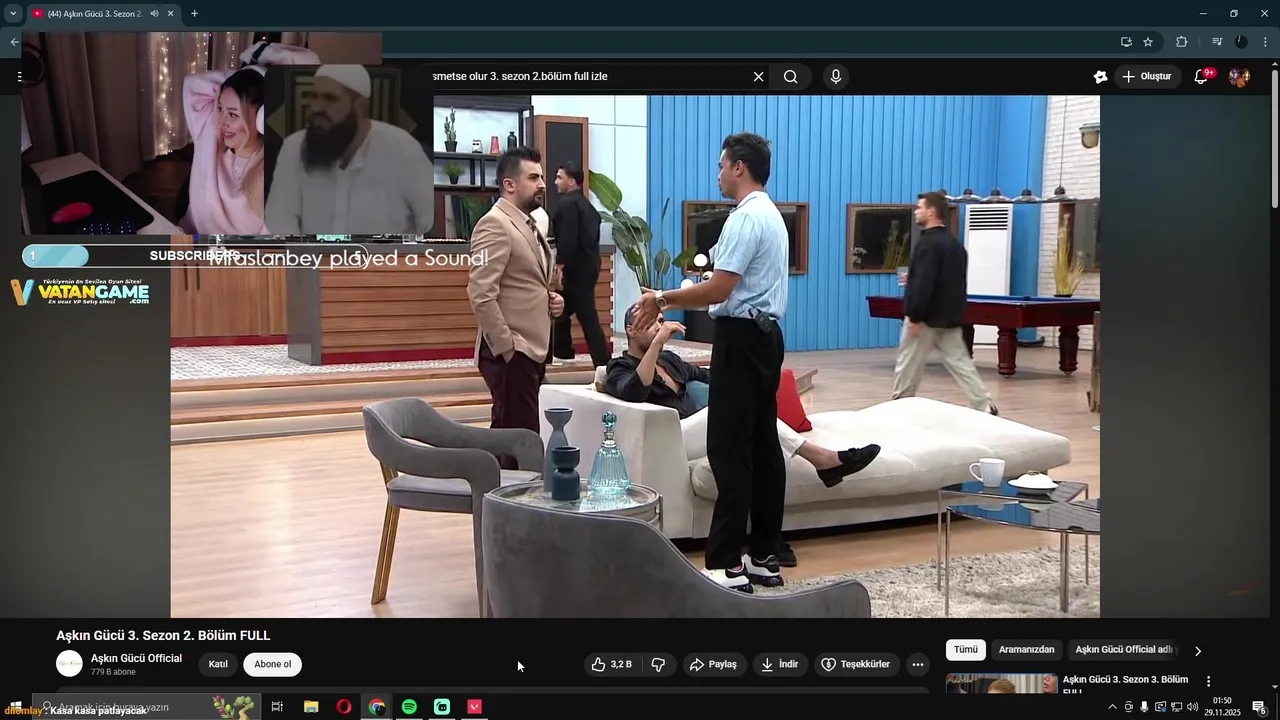This screenshot has height=720, width=1280.
Task: Open Windows notification center
Action: (x=1260, y=707)
